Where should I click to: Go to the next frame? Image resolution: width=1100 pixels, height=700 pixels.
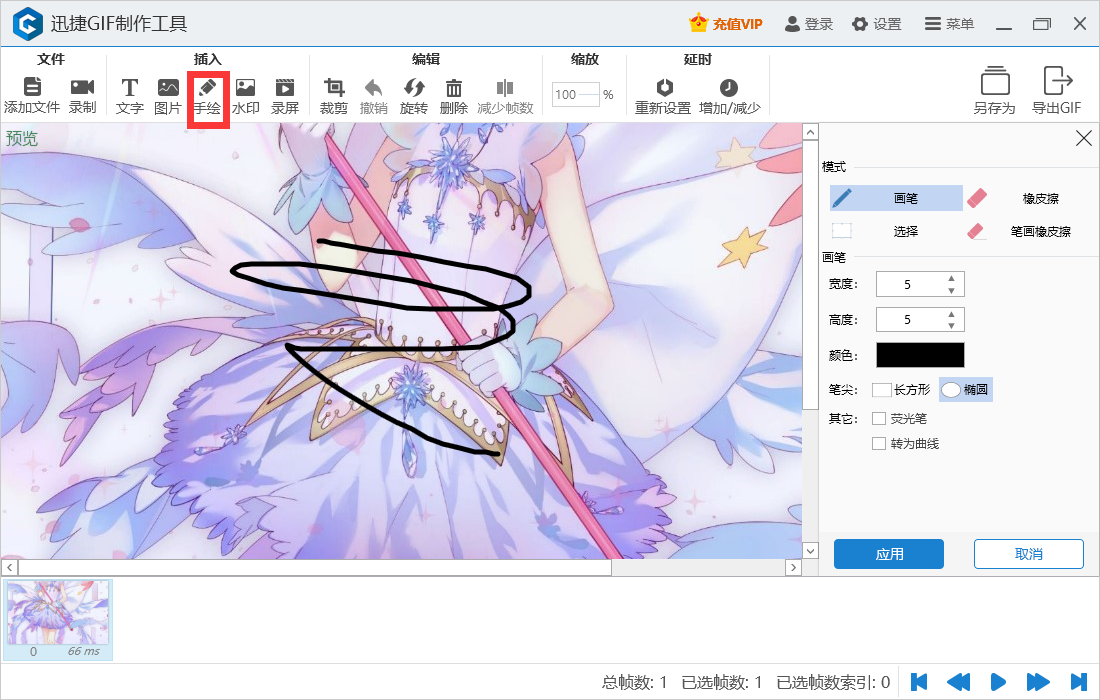click(1038, 682)
